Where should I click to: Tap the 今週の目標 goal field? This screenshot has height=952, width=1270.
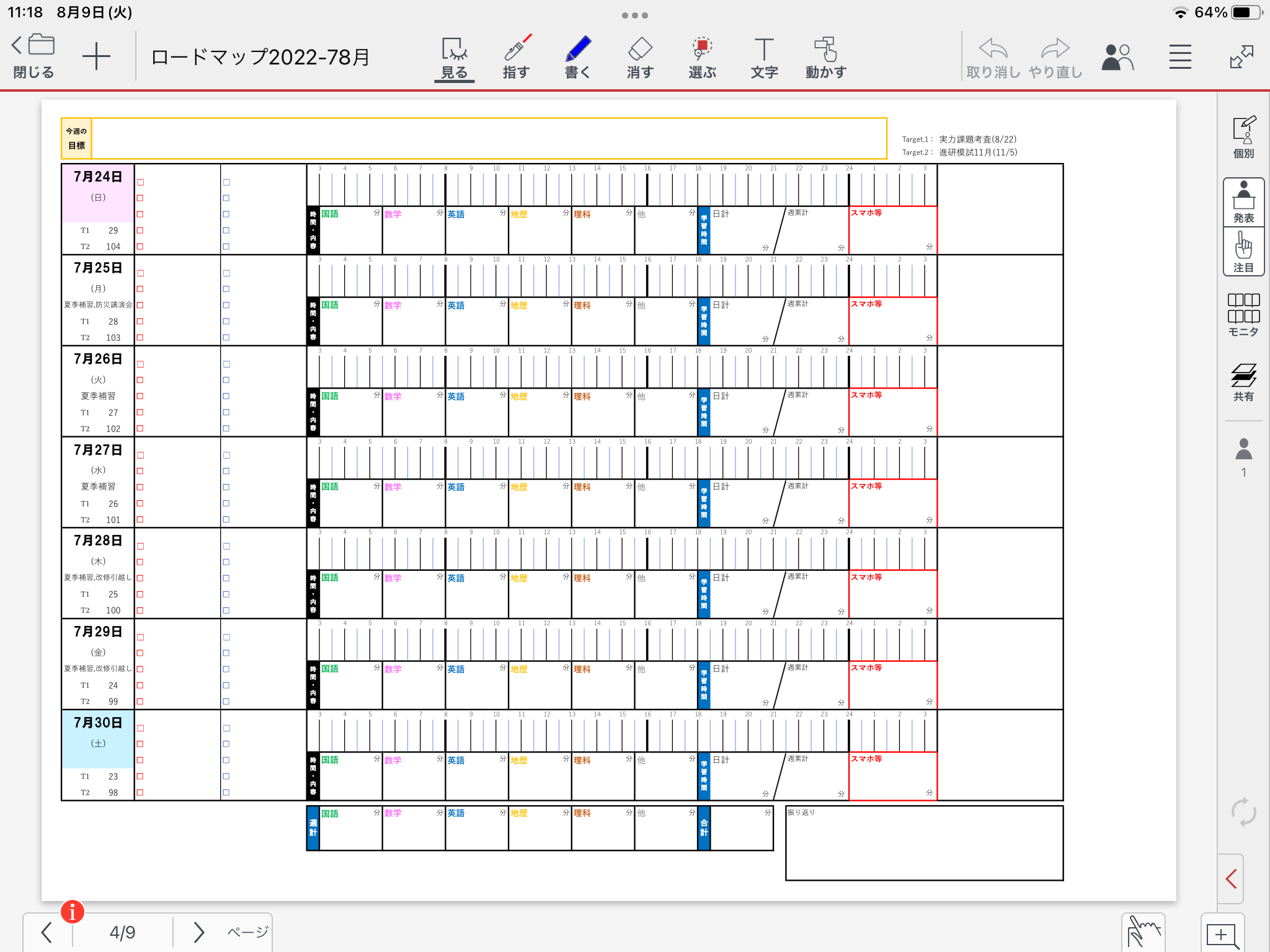(x=489, y=138)
